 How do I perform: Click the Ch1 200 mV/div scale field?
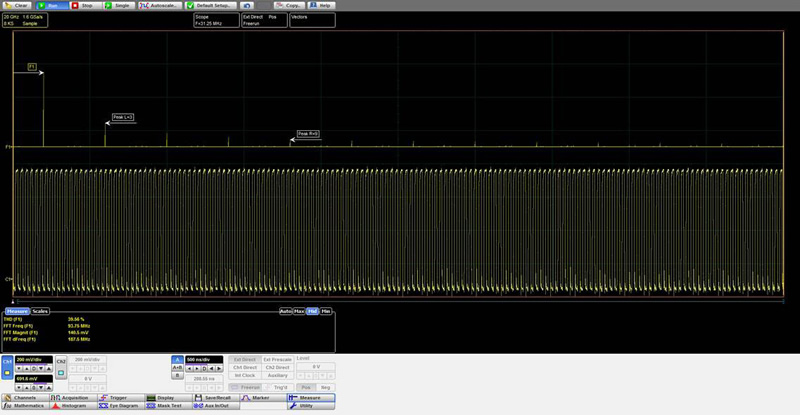point(34,360)
